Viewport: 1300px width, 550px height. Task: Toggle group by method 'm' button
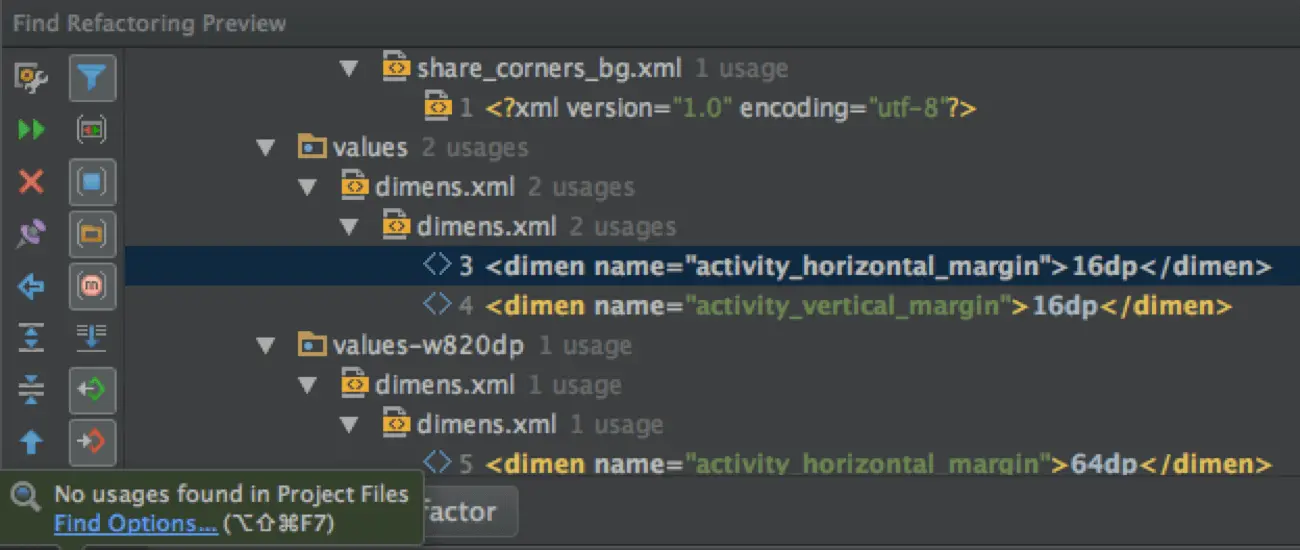[92, 288]
